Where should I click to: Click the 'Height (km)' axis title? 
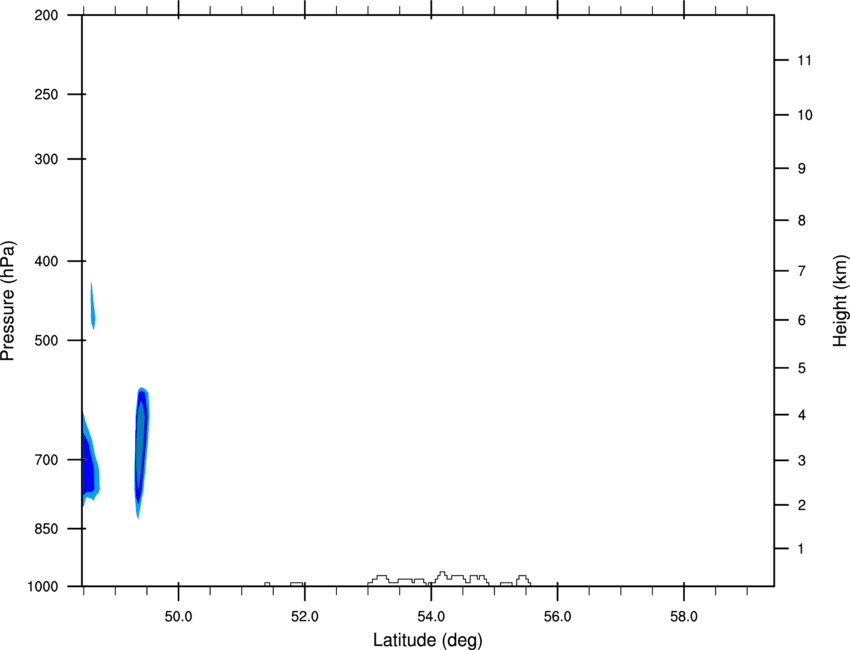pos(840,301)
